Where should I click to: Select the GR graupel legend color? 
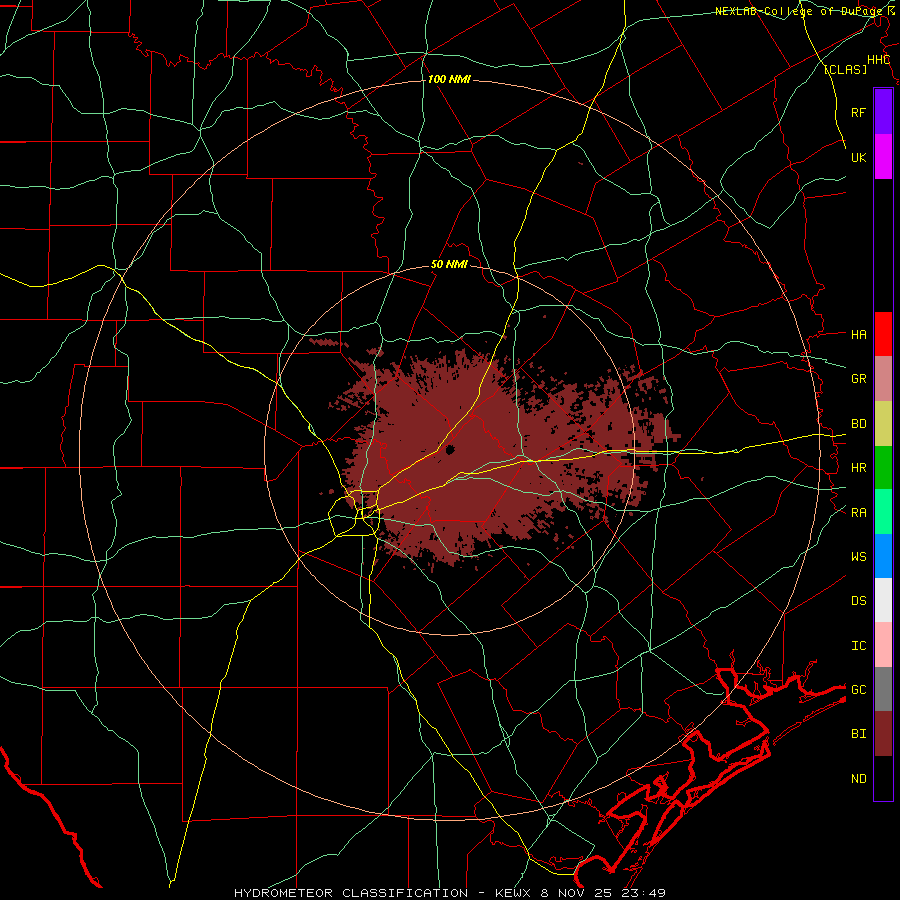(883, 379)
